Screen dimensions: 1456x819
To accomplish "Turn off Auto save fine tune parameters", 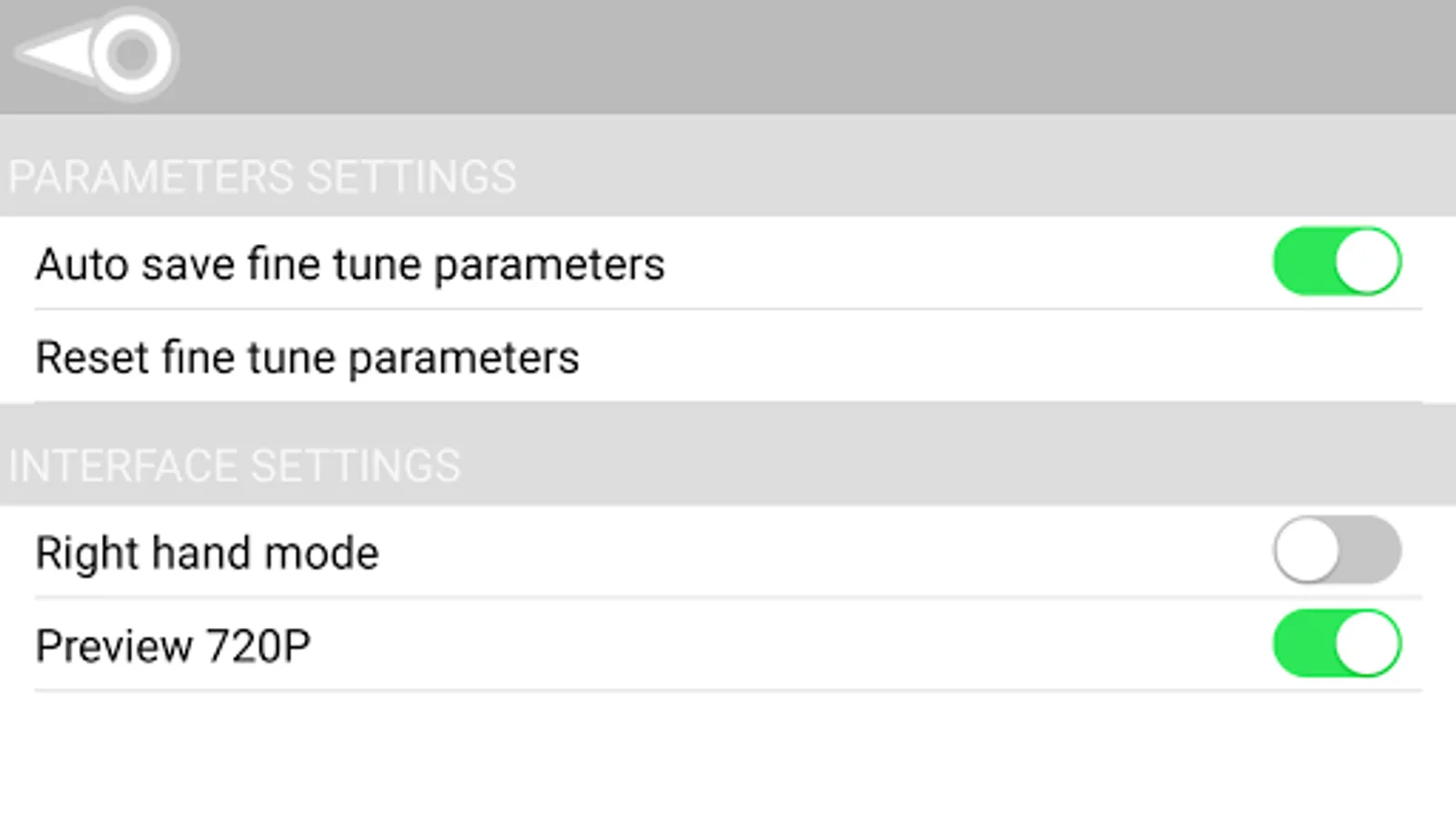I will point(1336,262).
